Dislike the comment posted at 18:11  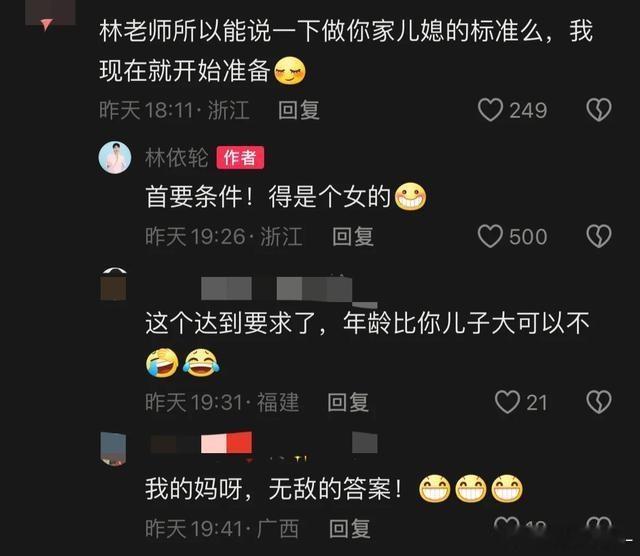pyautogui.click(x=598, y=110)
